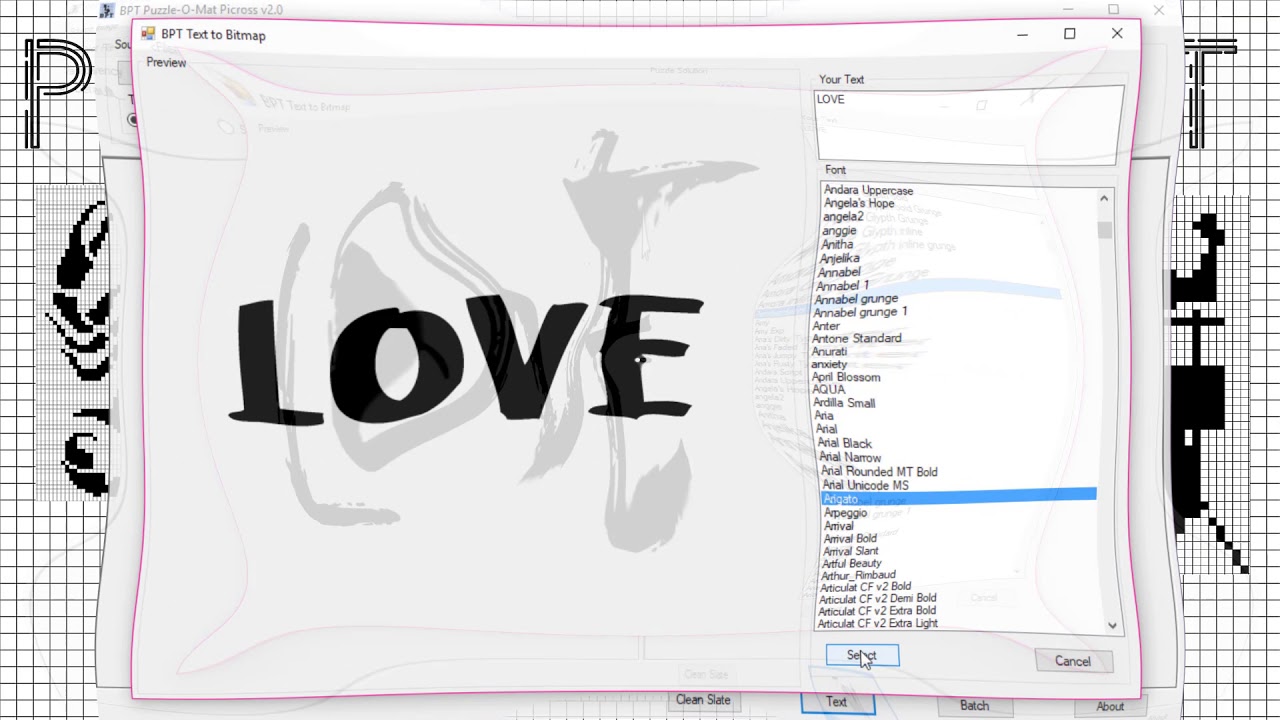
Task: Select the Antone Standard font
Action: 856,338
